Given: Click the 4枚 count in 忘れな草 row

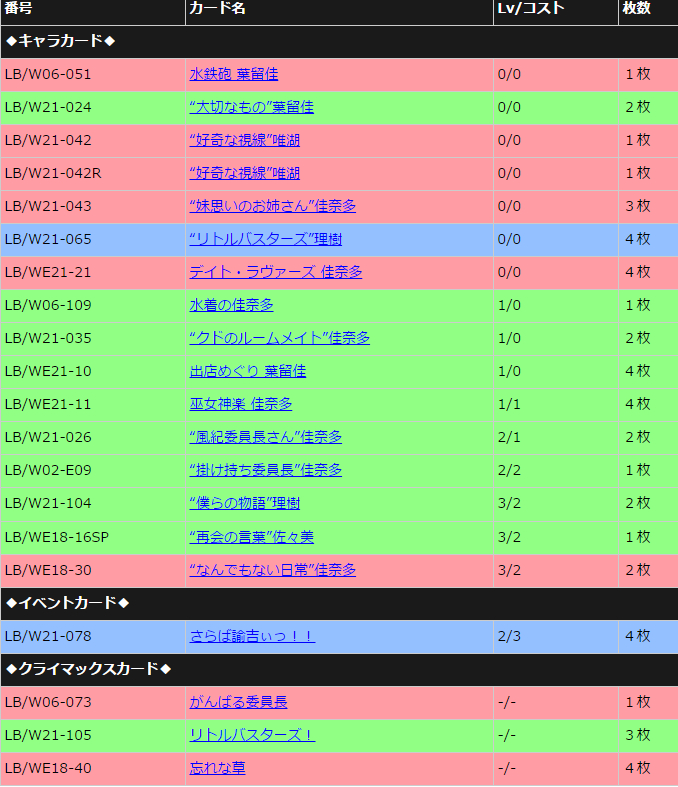Looking at the screenshot, I should (x=638, y=769).
